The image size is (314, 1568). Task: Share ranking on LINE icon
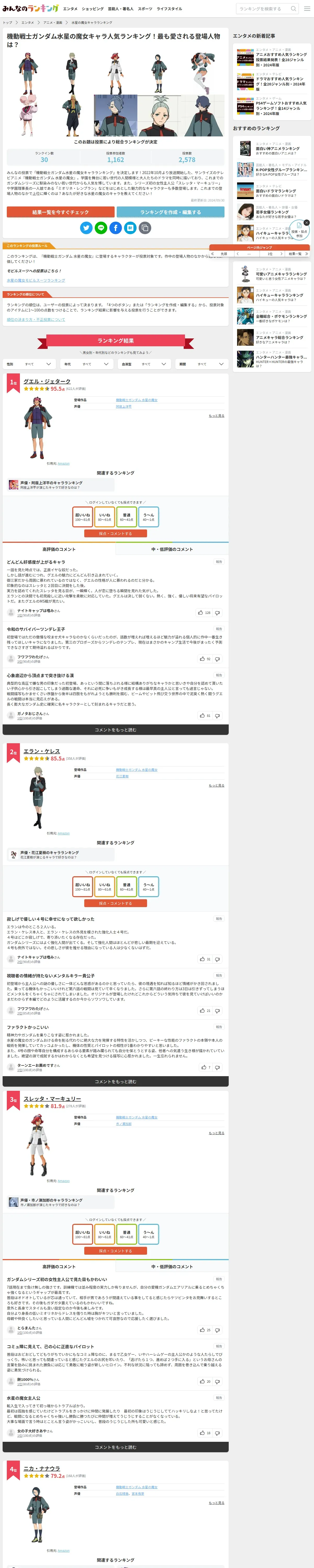(x=100, y=228)
